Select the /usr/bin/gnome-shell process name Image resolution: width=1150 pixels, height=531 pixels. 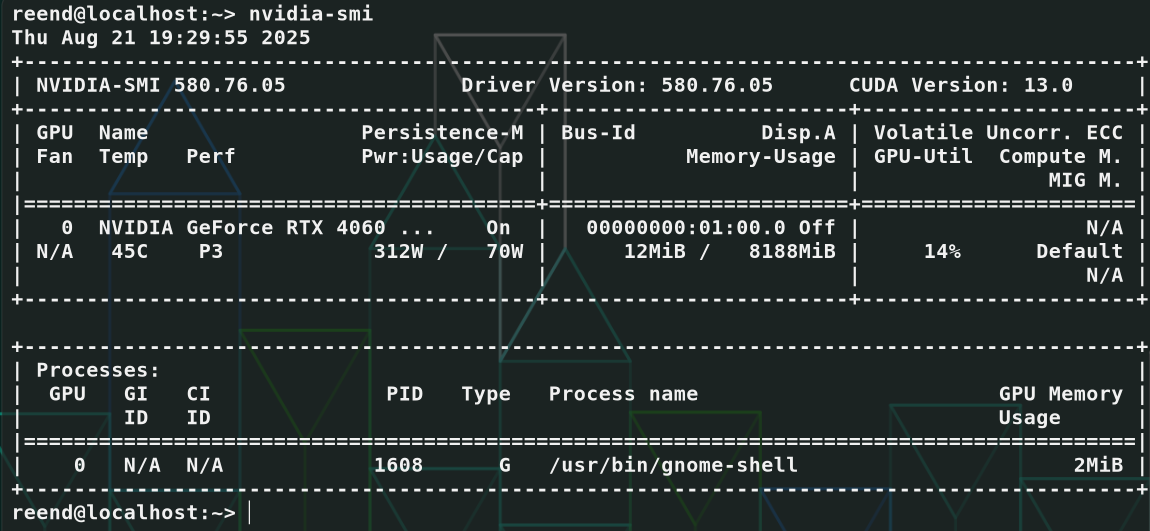coord(673,465)
